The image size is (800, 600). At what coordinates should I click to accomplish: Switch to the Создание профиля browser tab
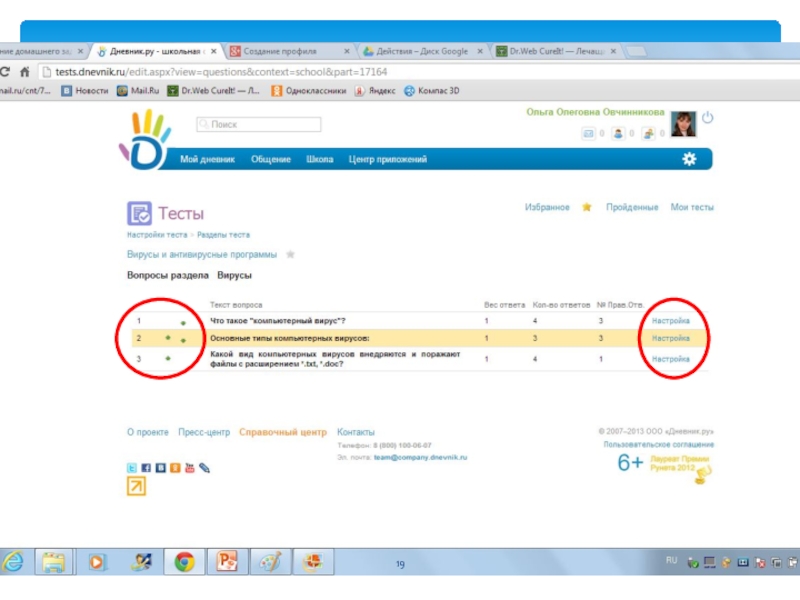(x=289, y=51)
